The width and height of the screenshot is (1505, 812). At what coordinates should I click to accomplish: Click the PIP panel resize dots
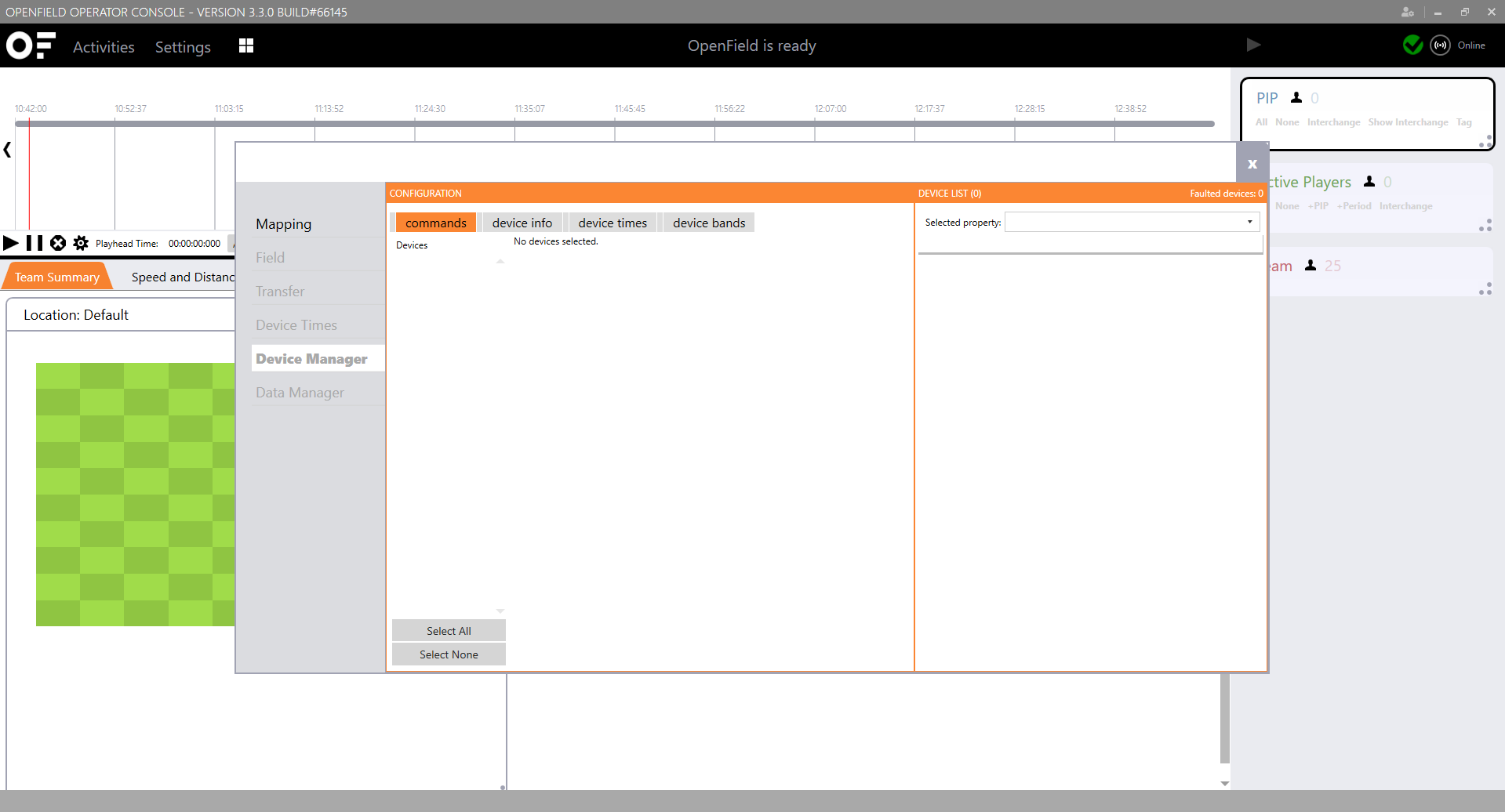1485,141
